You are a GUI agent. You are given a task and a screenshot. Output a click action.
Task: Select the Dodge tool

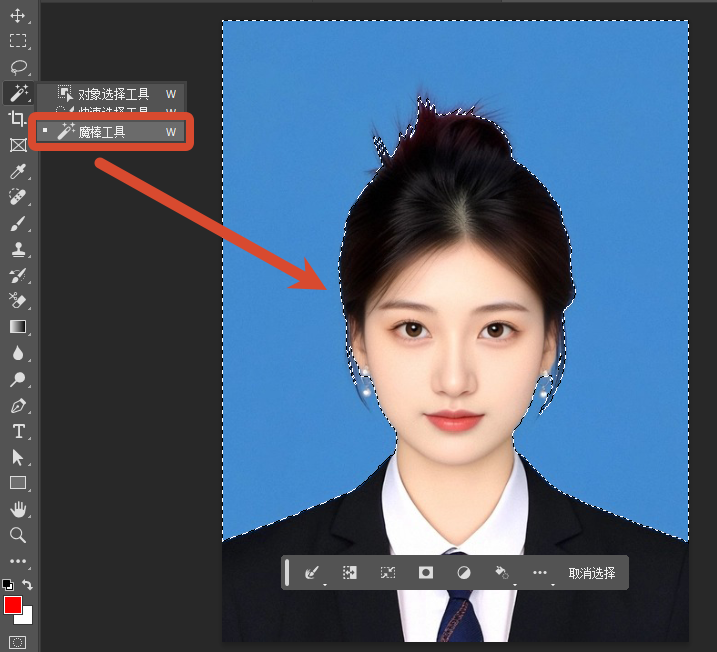tap(18, 379)
